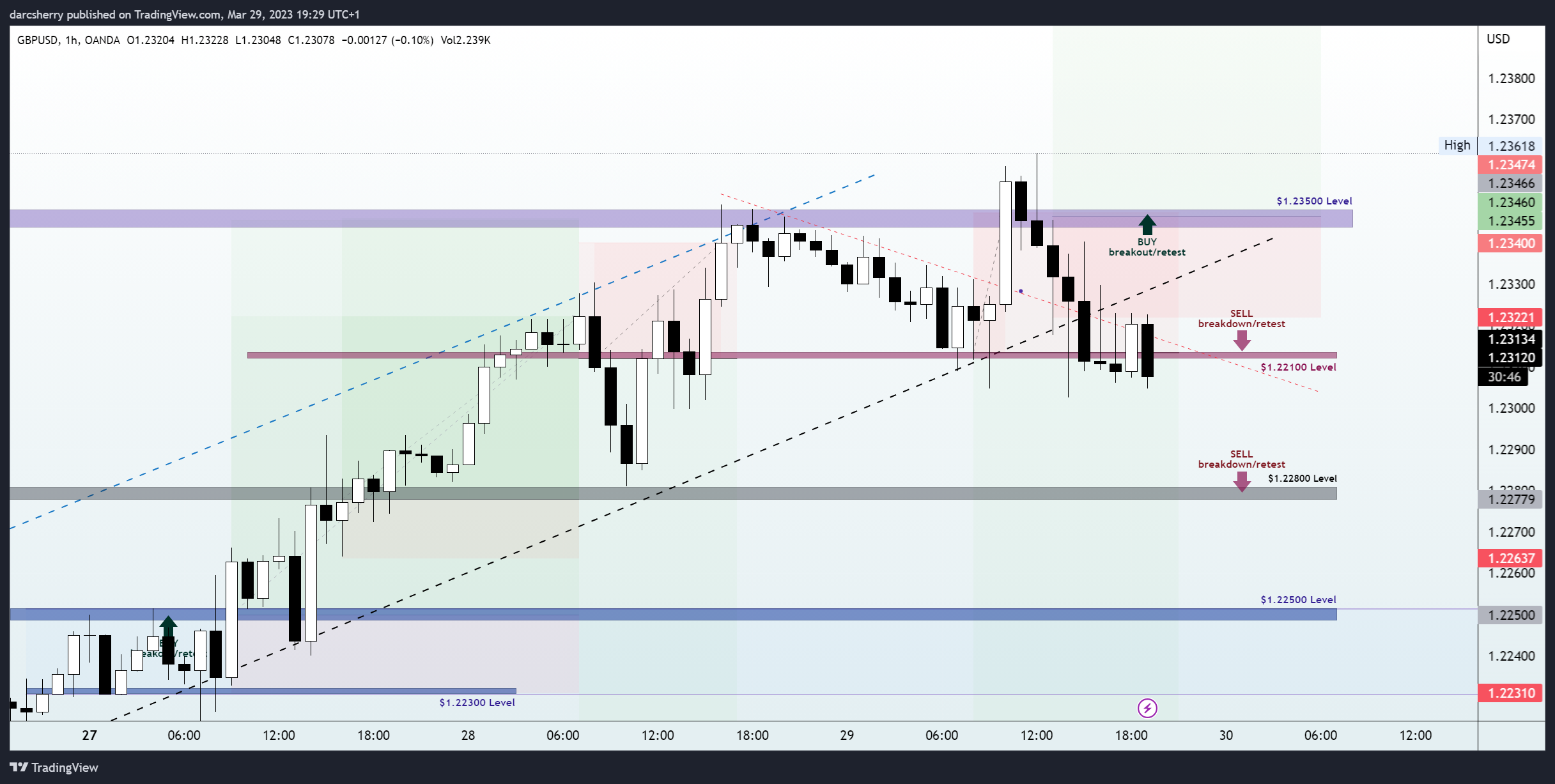Screen dimensions: 1555x784
Task: Click the red 1.22310 price label
Action: point(1511,693)
